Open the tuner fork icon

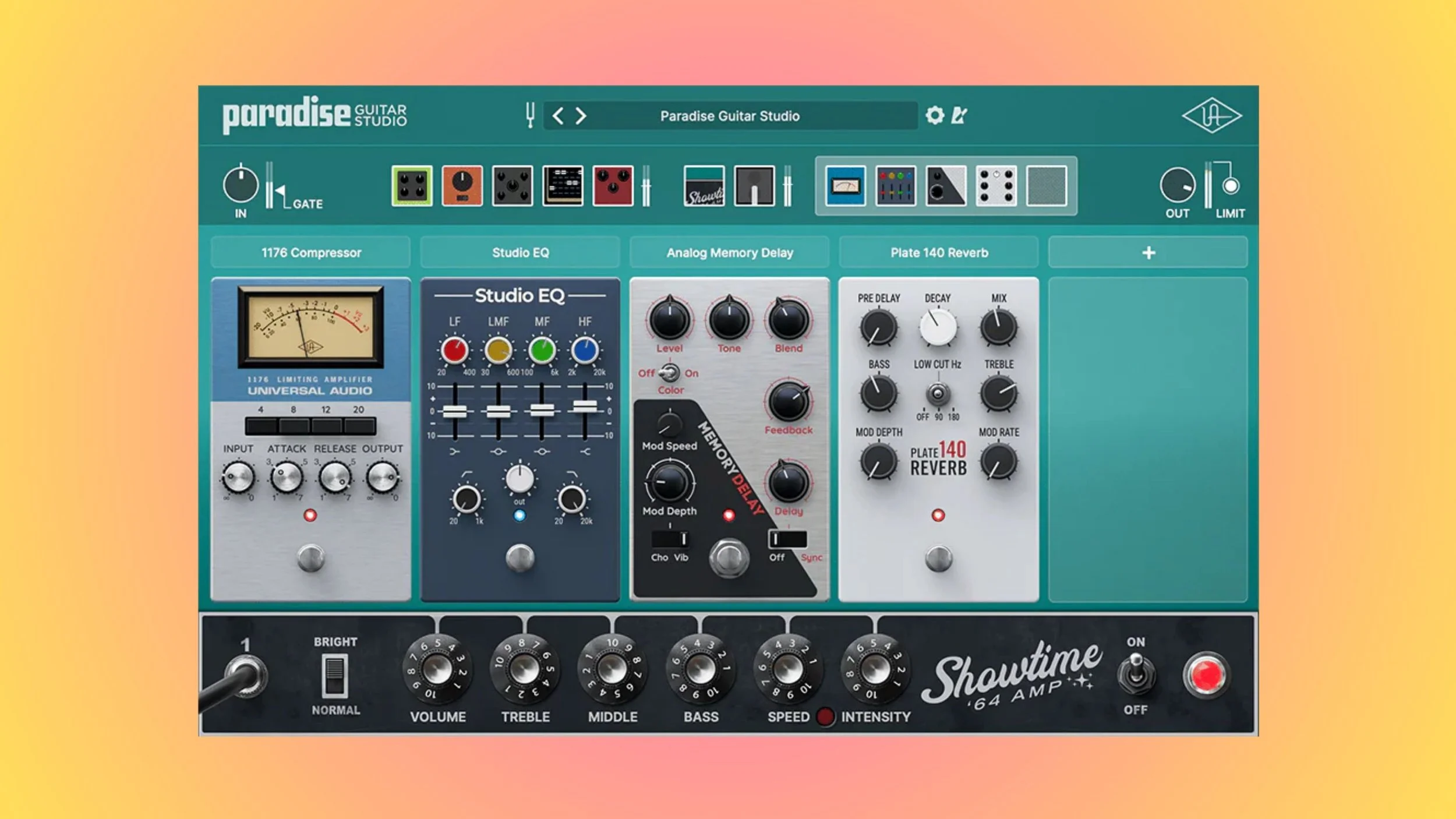click(529, 115)
